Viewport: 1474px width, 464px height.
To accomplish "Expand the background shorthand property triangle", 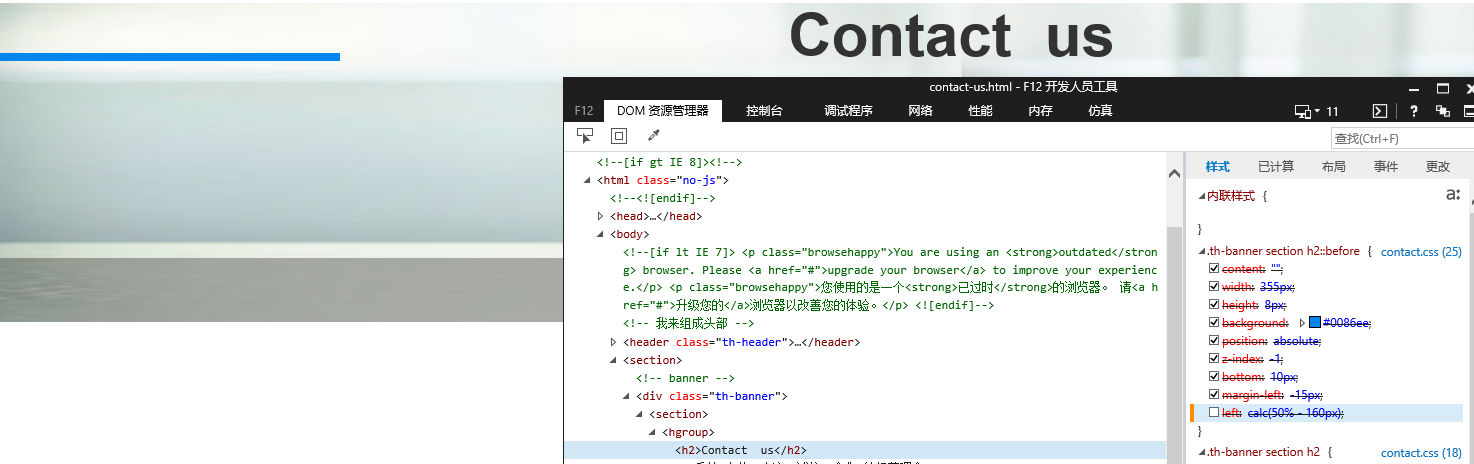I will (1302, 323).
